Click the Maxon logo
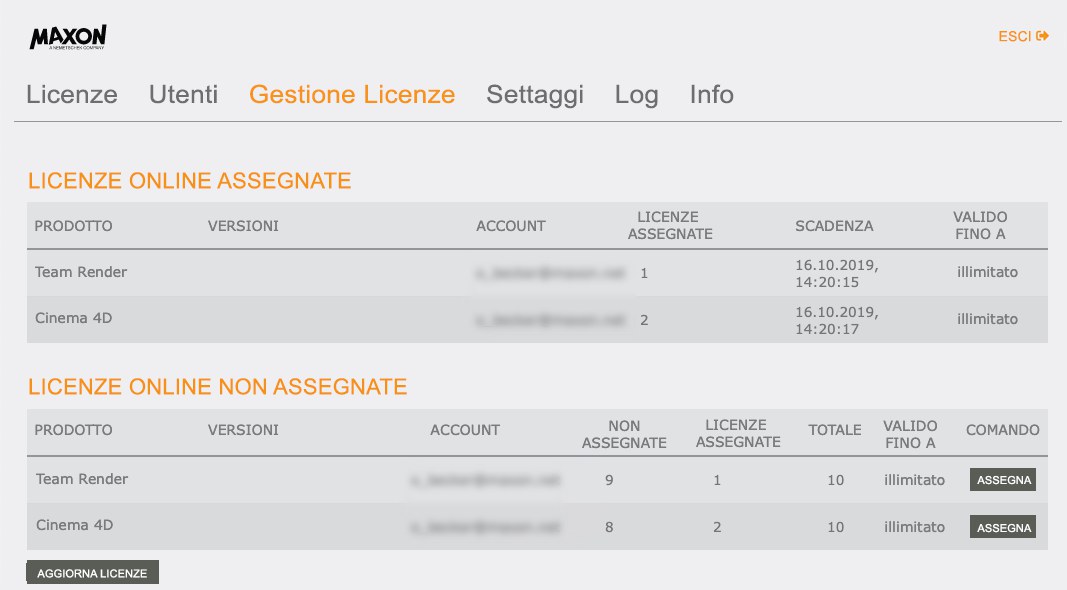 68,37
